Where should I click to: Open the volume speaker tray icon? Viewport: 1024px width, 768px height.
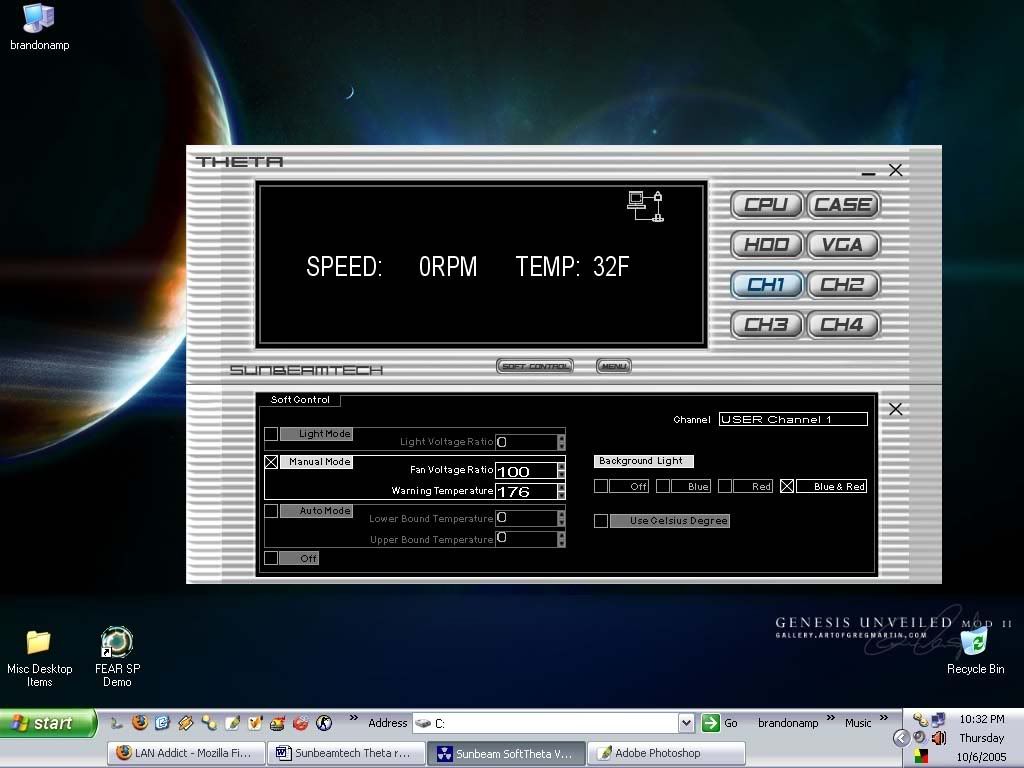coord(938,738)
